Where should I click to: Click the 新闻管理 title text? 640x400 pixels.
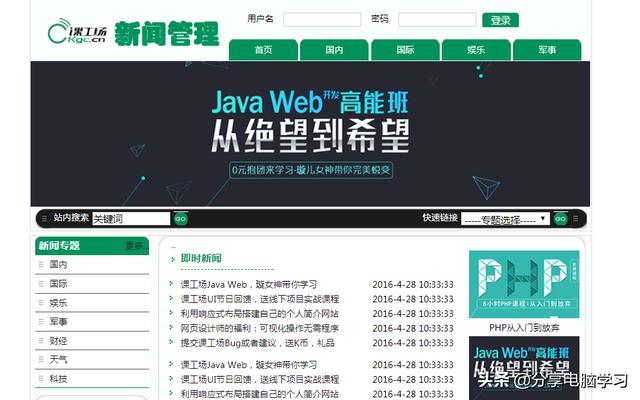click(x=167, y=33)
